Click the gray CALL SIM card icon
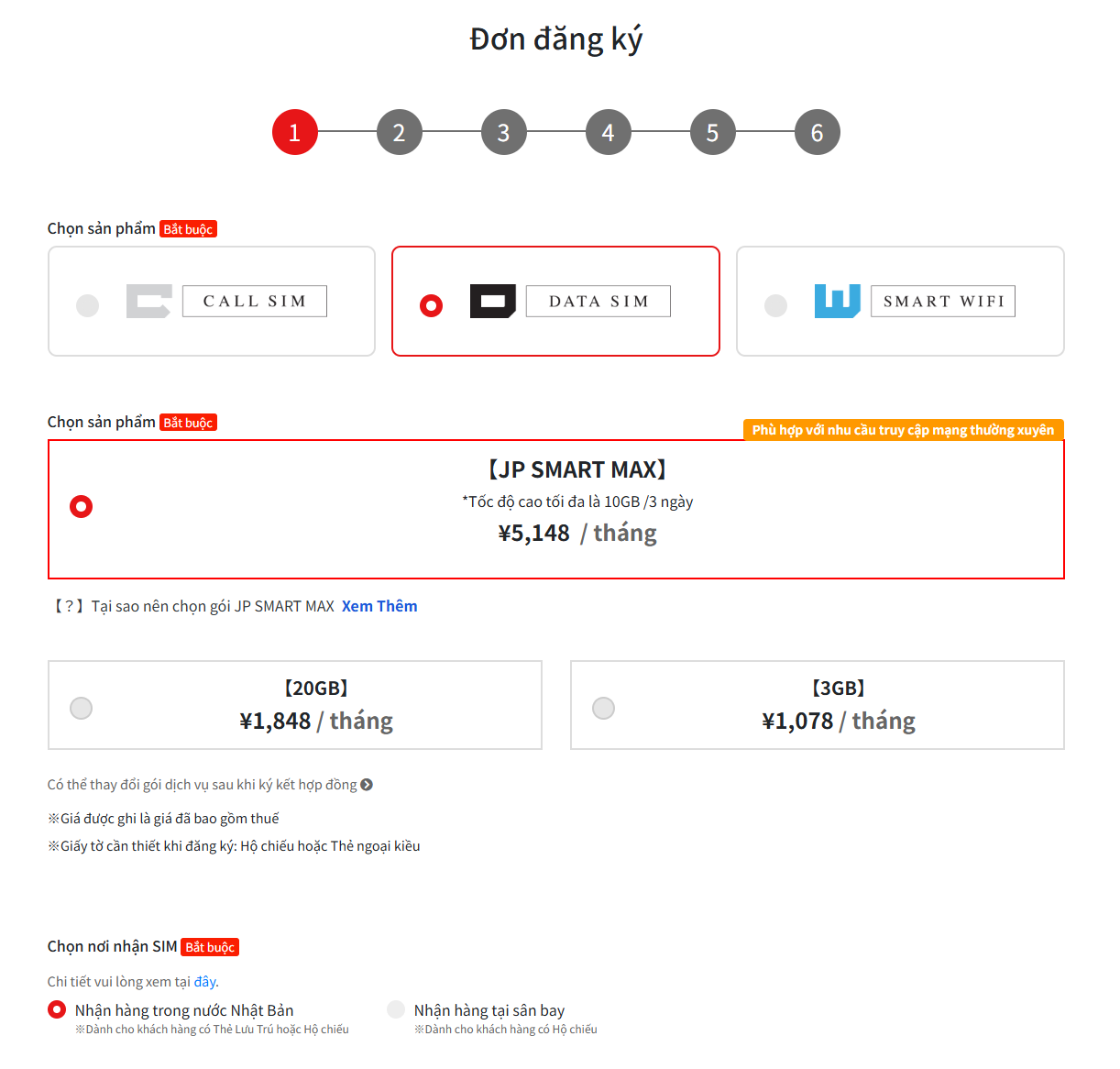Image resolution: width=1120 pixels, height=1069 pixels. click(148, 302)
